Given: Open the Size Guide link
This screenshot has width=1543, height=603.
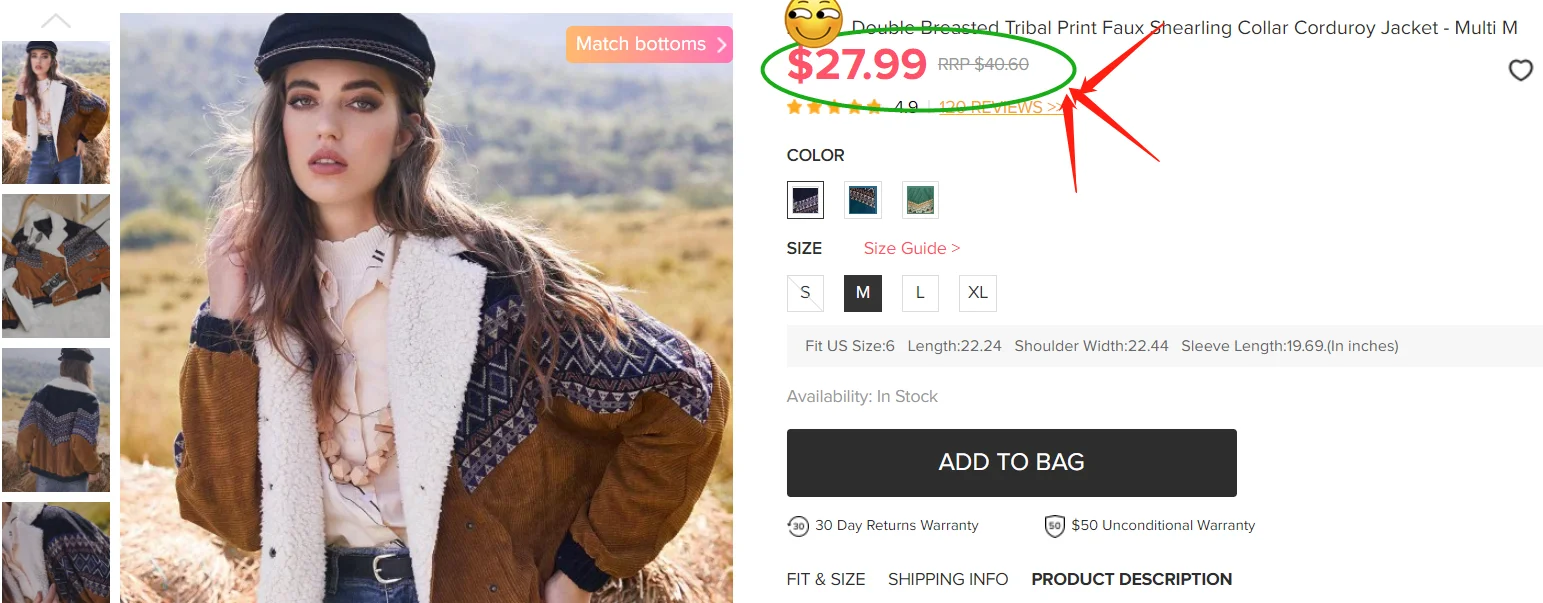Looking at the screenshot, I should coord(911,248).
